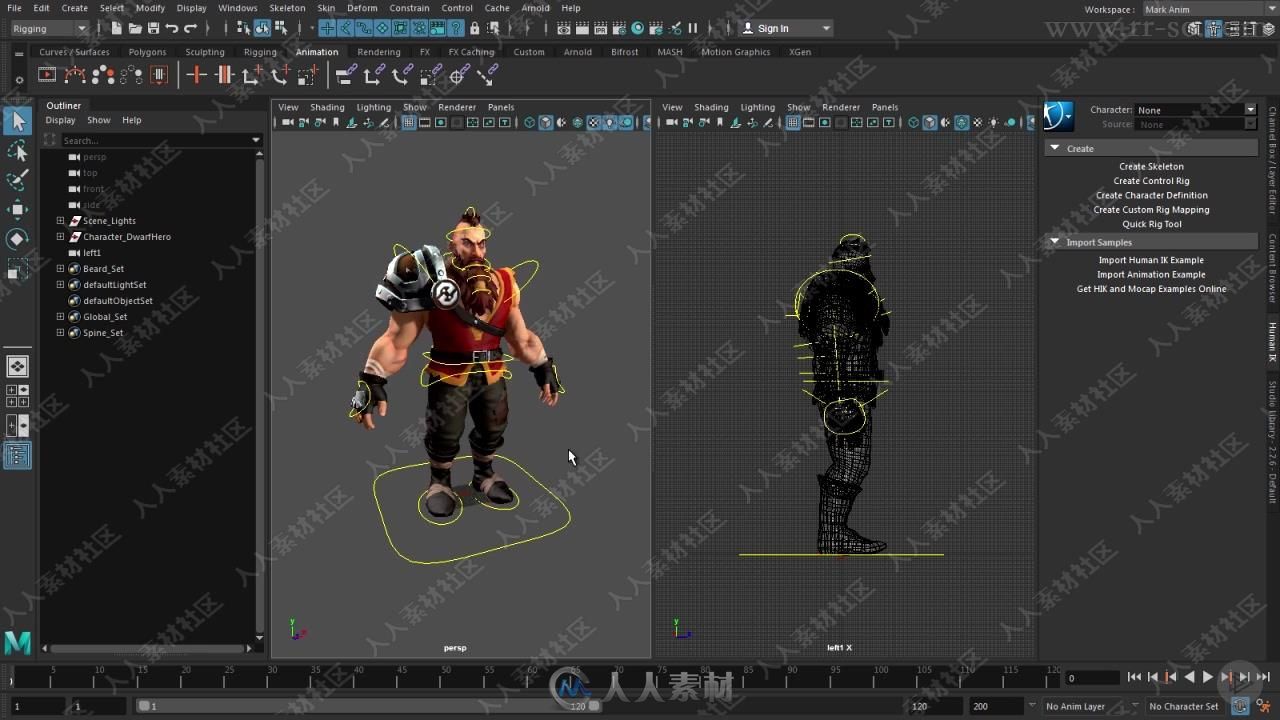Image resolution: width=1280 pixels, height=720 pixels.
Task: Collapse the Create section in HumanIK
Action: [1054, 148]
